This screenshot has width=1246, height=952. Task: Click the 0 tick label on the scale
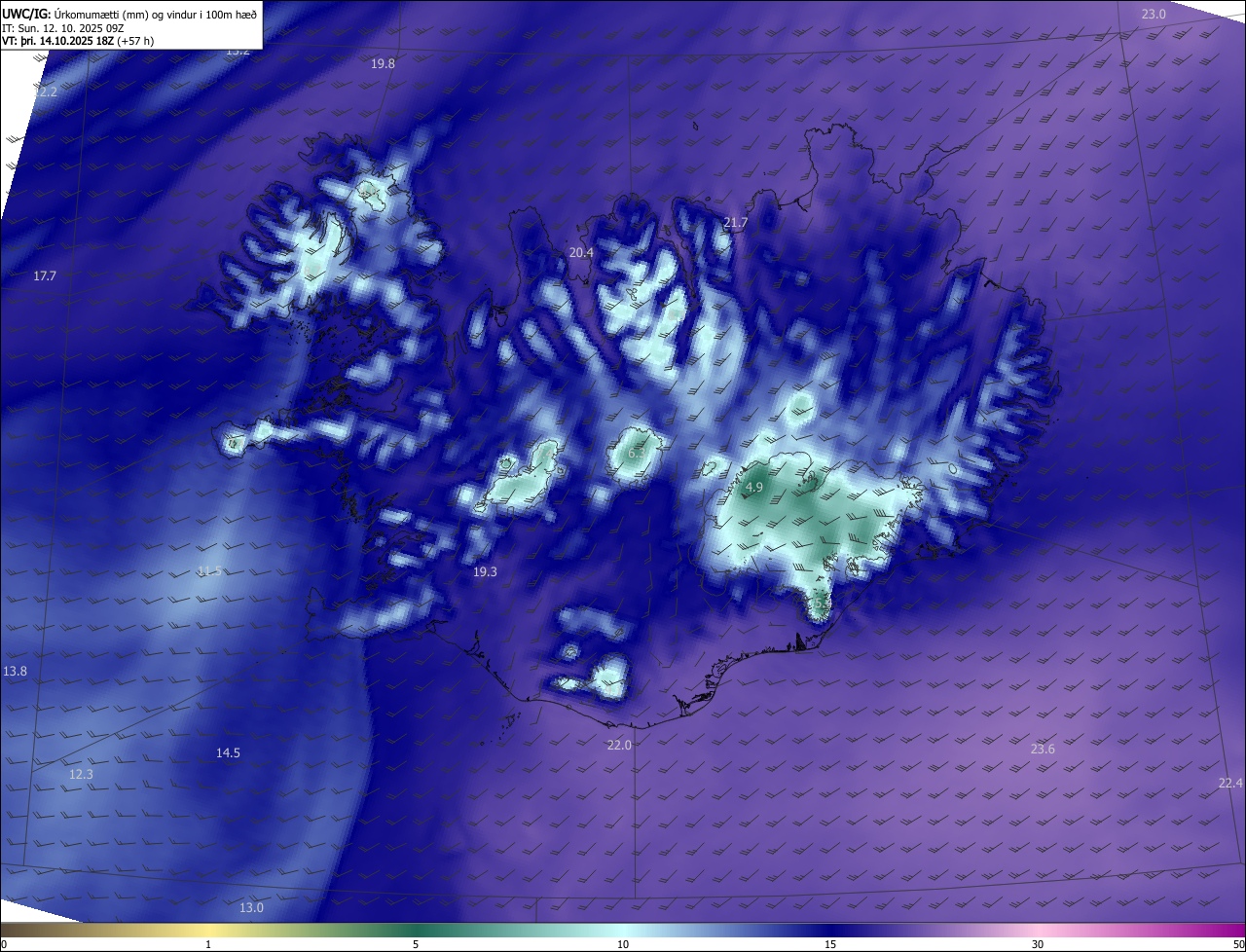(4, 945)
